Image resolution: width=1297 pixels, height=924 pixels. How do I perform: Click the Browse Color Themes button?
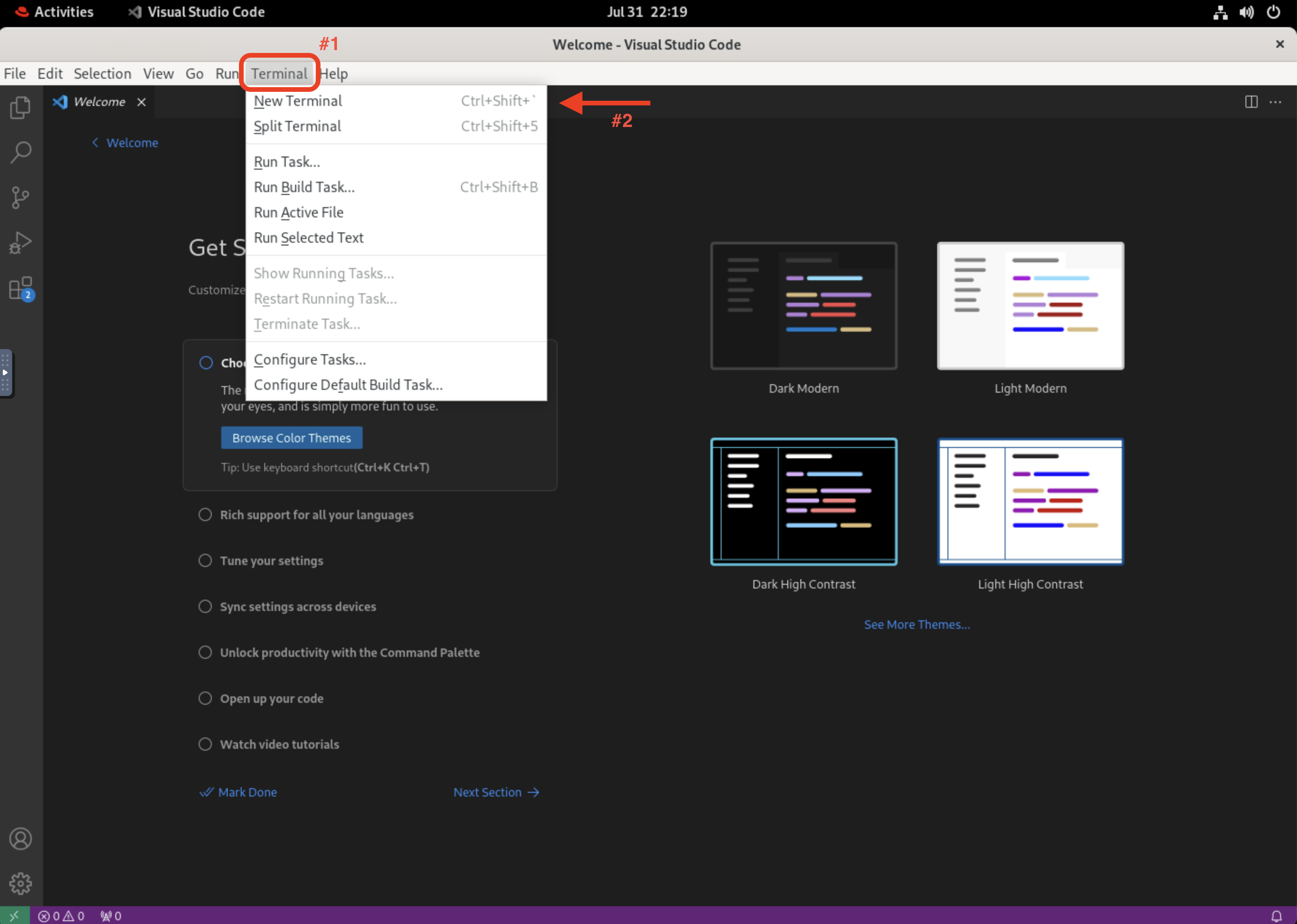(291, 438)
